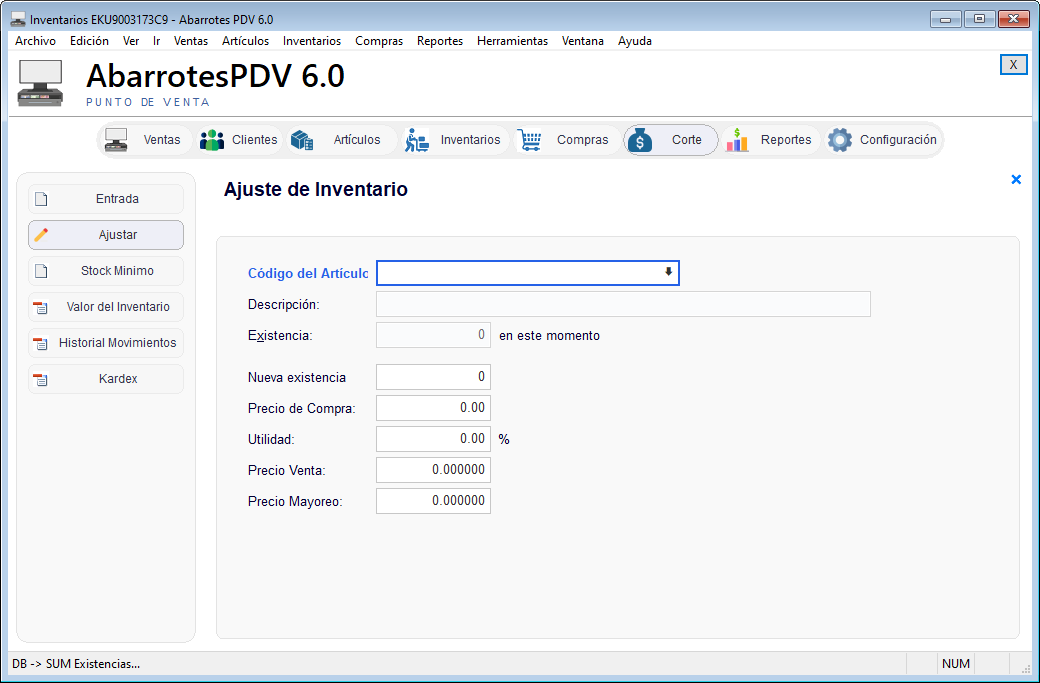Open the Reportes menu in menu bar
The height and width of the screenshot is (683, 1040).
click(x=440, y=41)
